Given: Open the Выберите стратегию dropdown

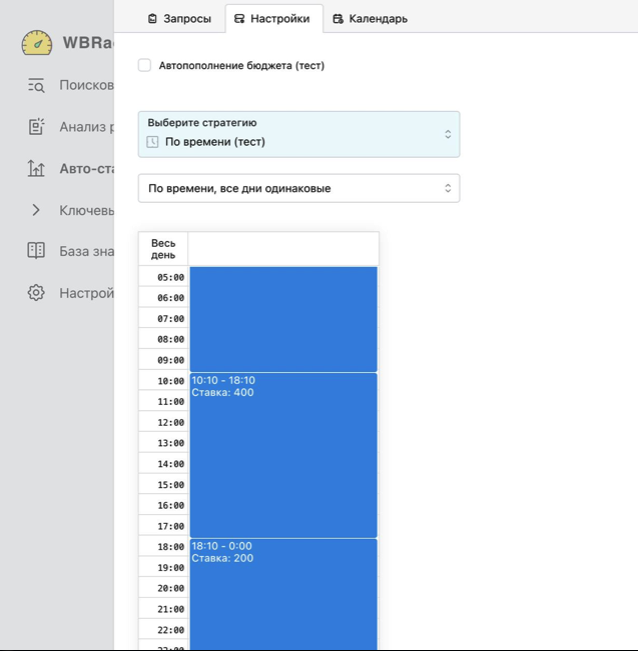Looking at the screenshot, I should tap(299, 134).
